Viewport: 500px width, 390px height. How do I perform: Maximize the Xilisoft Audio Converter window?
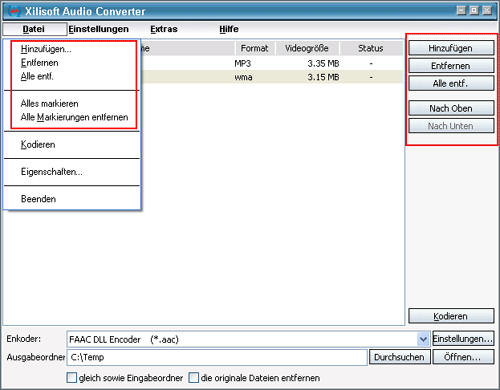474,10
